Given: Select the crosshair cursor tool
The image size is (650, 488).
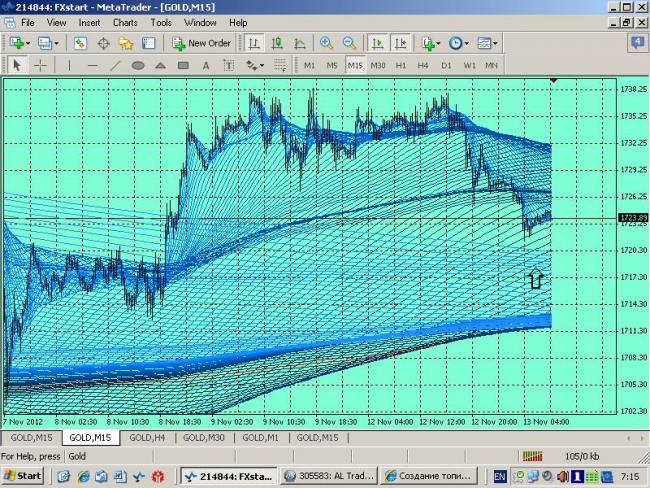Looking at the screenshot, I should point(40,65).
